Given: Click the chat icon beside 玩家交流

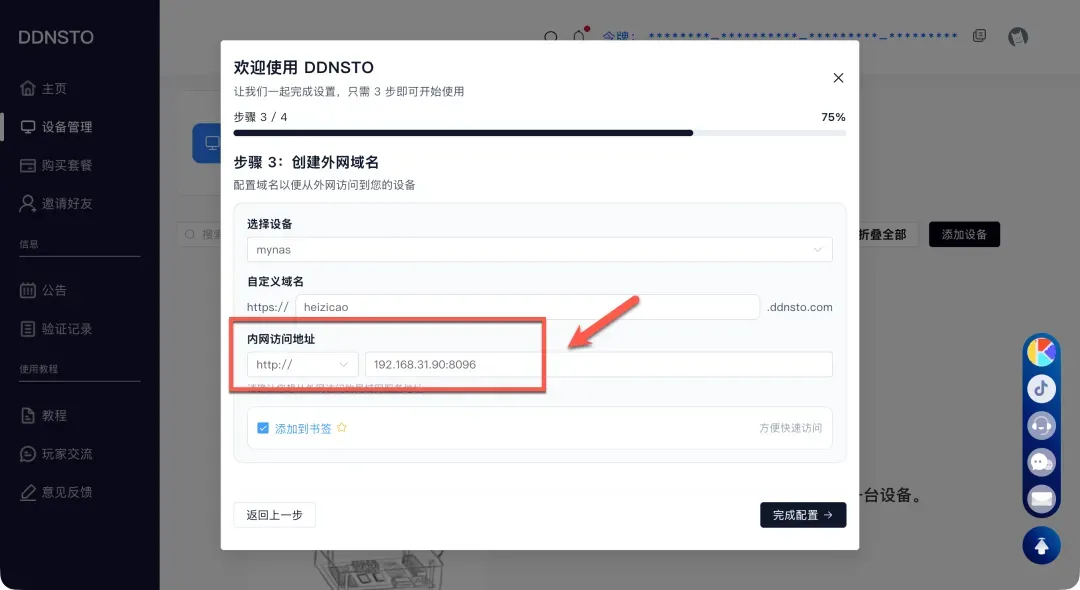Looking at the screenshot, I should (28, 454).
